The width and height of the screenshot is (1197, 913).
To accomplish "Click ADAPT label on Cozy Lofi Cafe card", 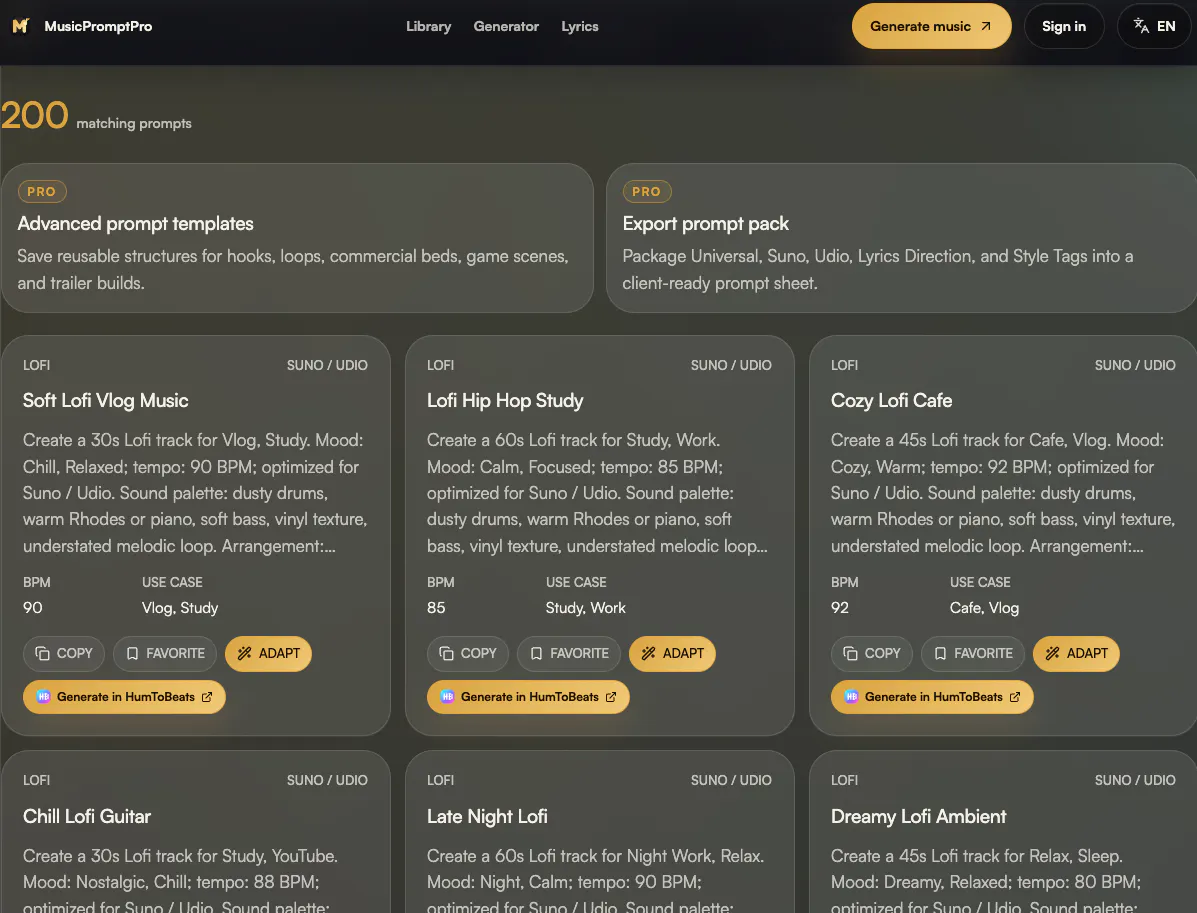I will pos(1087,653).
